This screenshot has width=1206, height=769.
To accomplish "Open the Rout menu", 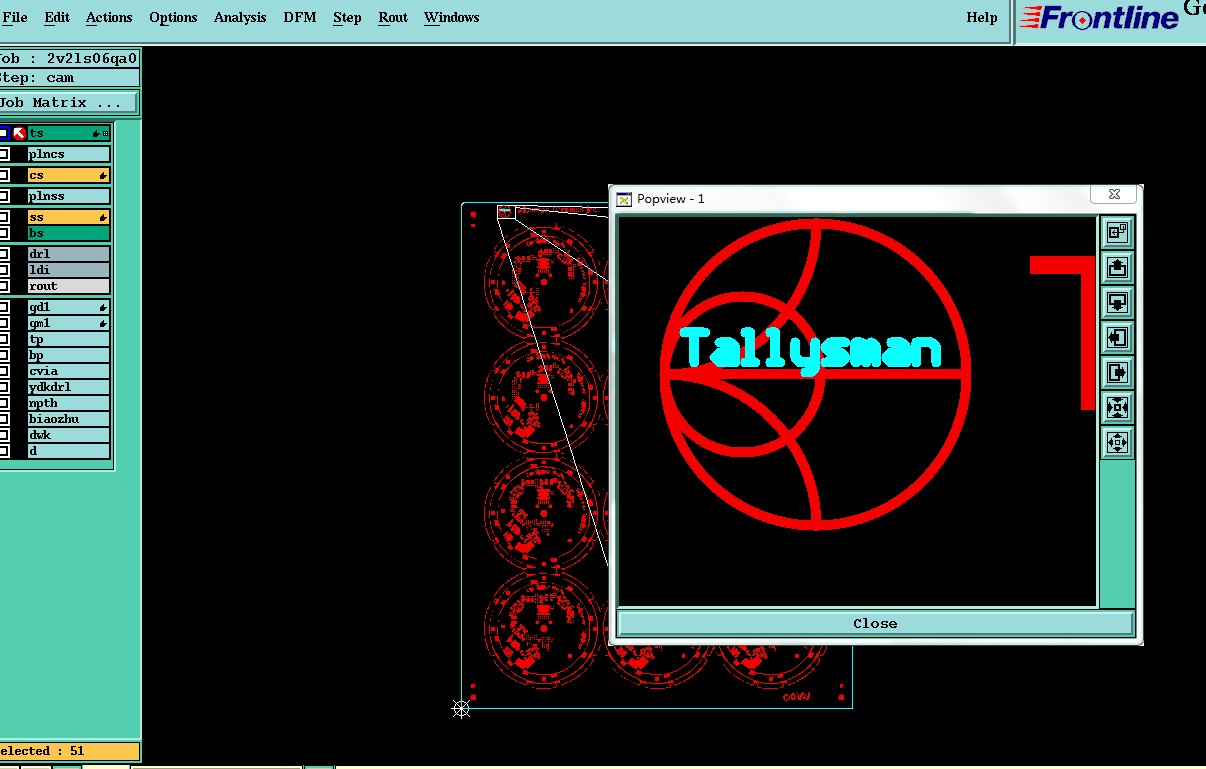I will 393,17.
